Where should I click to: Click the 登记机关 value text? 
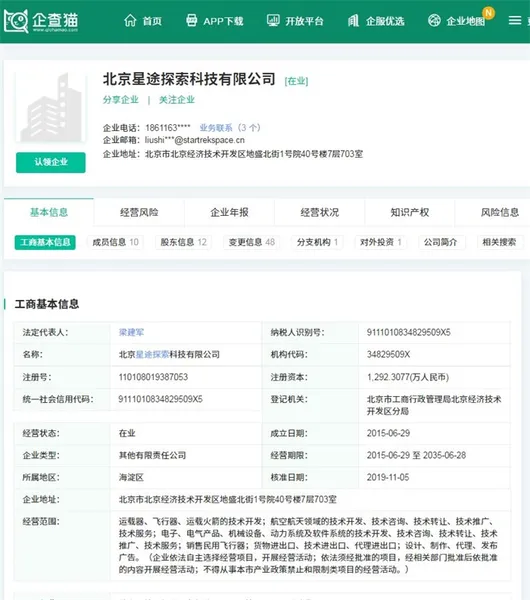point(434,405)
